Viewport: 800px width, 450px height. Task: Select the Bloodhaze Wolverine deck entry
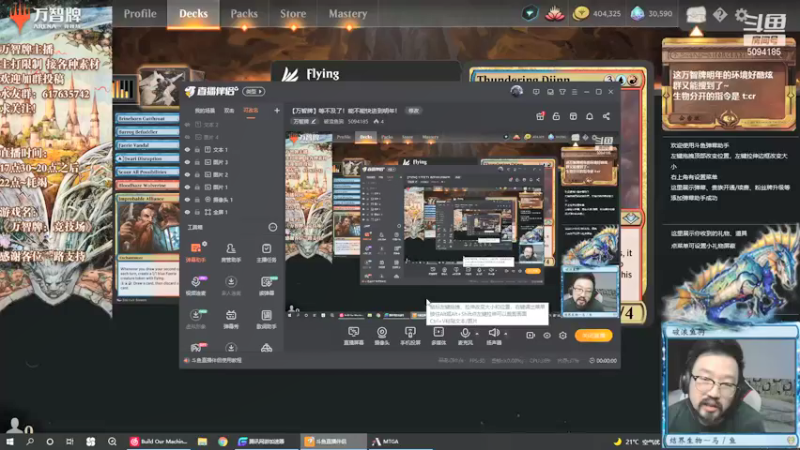point(147,185)
